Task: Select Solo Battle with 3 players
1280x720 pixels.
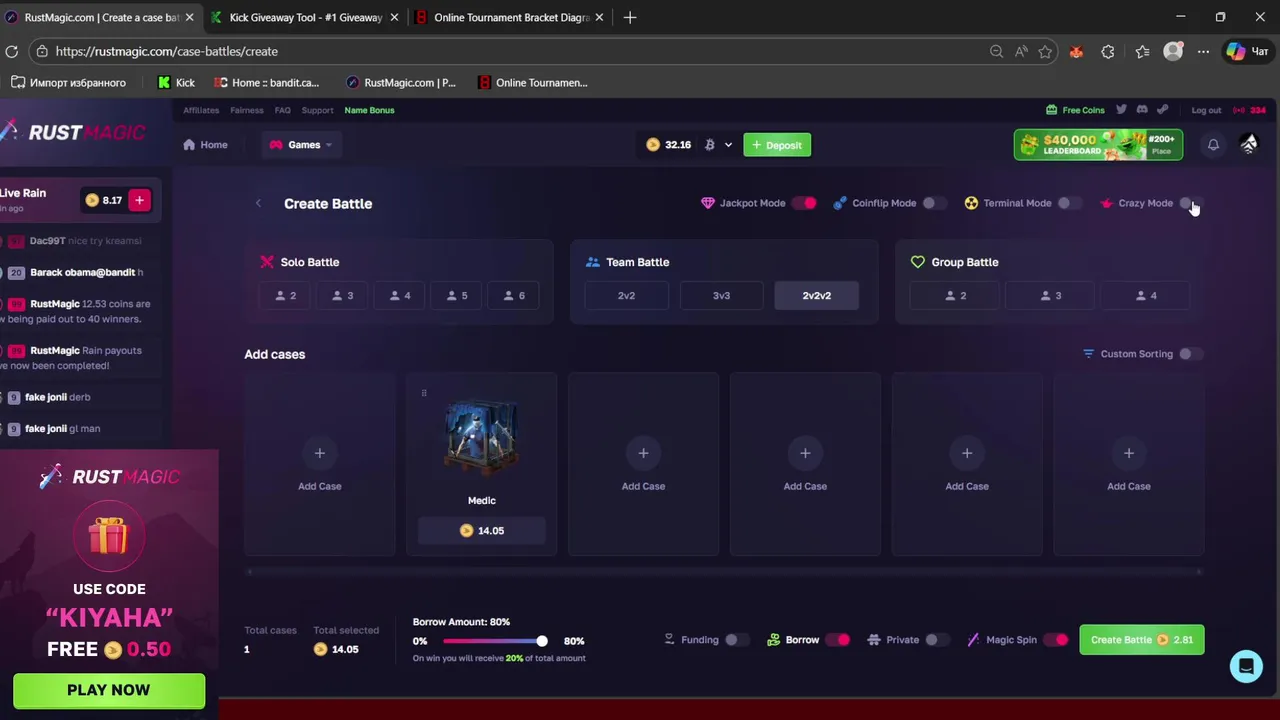Action: point(343,296)
